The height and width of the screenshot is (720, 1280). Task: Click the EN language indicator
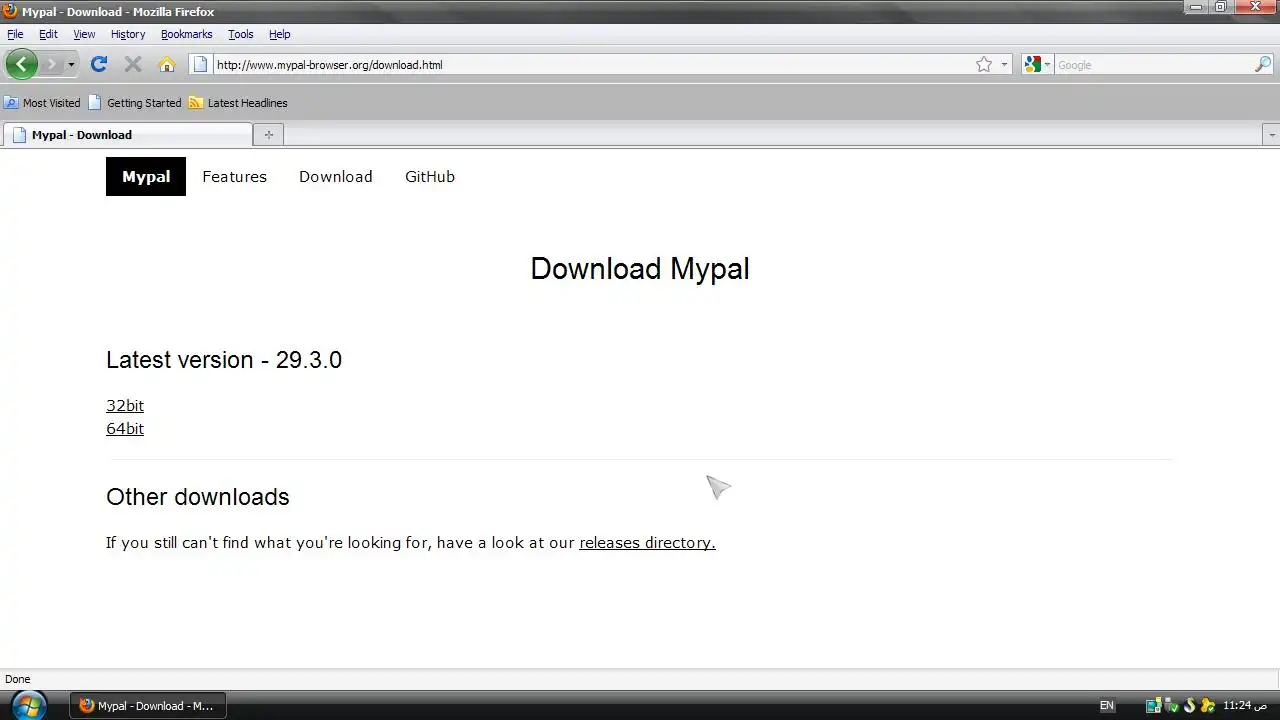[x=1106, y=705]
